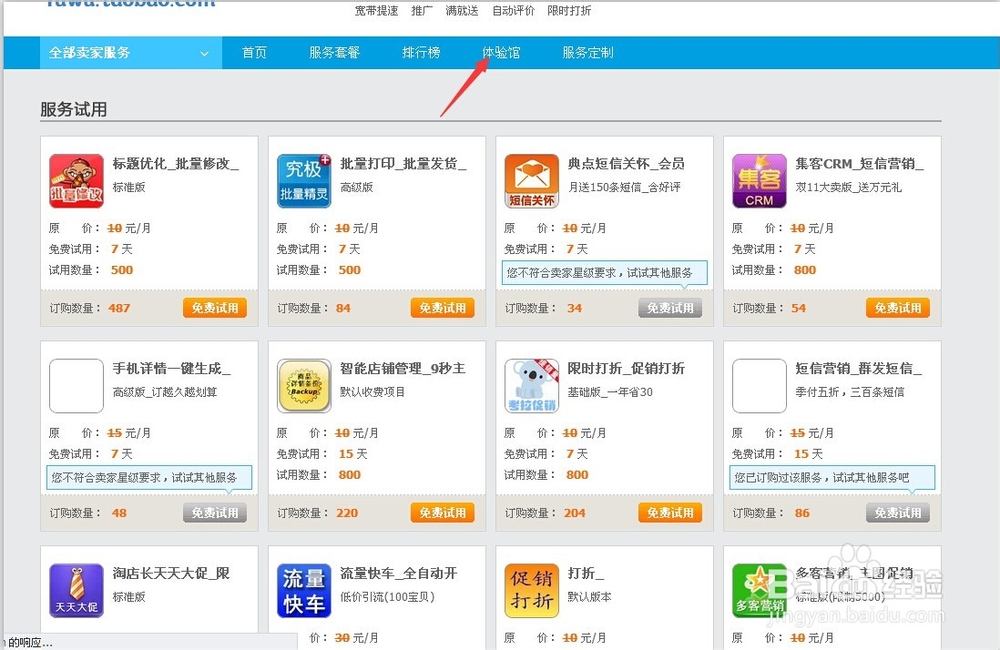Switch to the 体验馆 tab
This screenshot has width=1000, height=650.
click(x=502, y=52)
